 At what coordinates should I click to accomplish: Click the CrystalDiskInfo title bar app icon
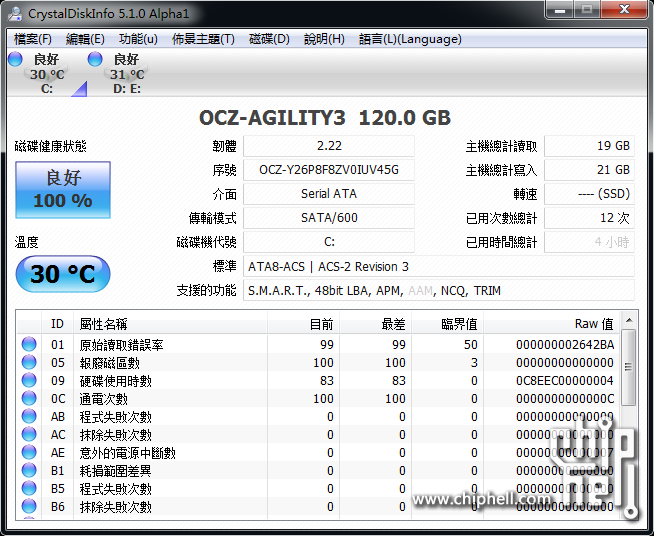tap(14, 13)
